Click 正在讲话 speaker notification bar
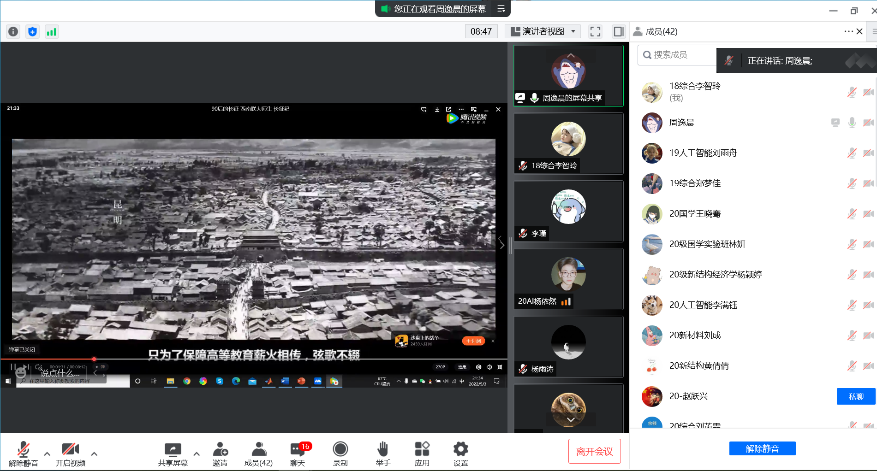877x471 pixels. coord(796,60)
